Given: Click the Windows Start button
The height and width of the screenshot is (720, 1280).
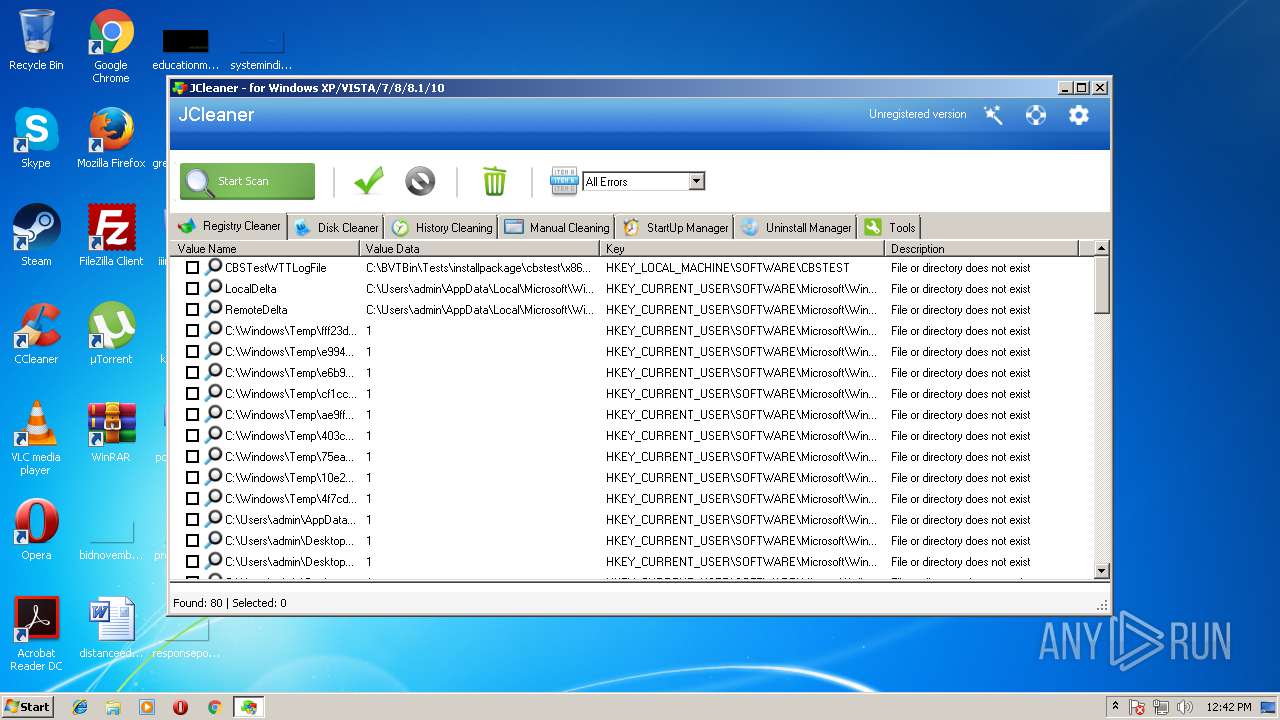Looking at the screenshot, I should (x=28, y=707).
